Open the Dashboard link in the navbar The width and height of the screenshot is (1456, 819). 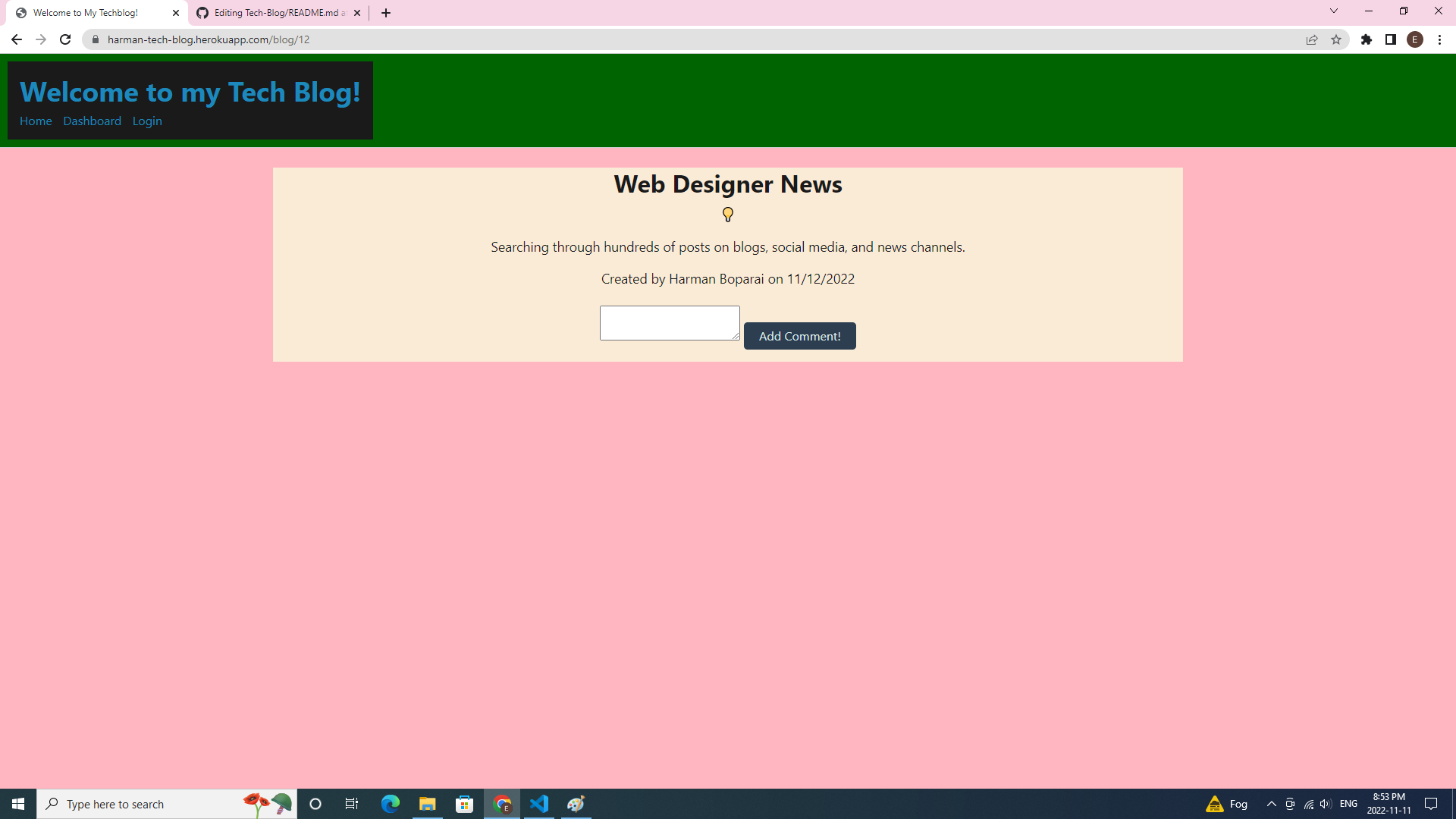pos(92,121)
